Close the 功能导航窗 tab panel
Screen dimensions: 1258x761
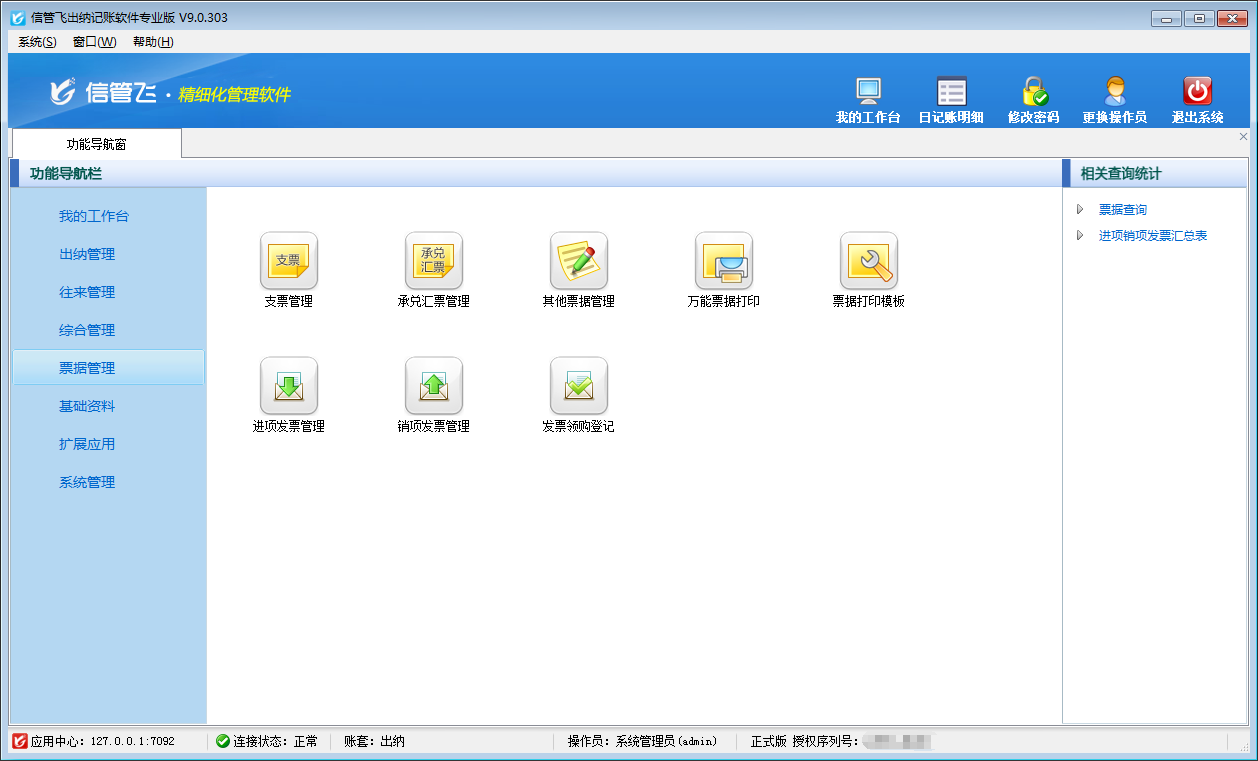(1243, 137)
